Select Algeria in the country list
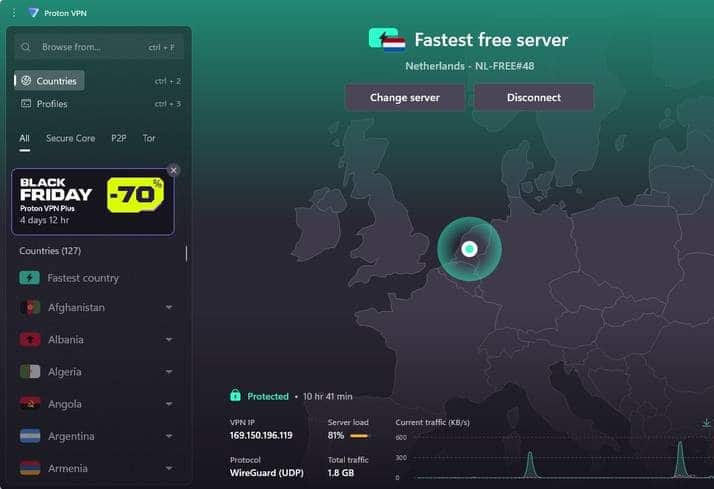 65,372
